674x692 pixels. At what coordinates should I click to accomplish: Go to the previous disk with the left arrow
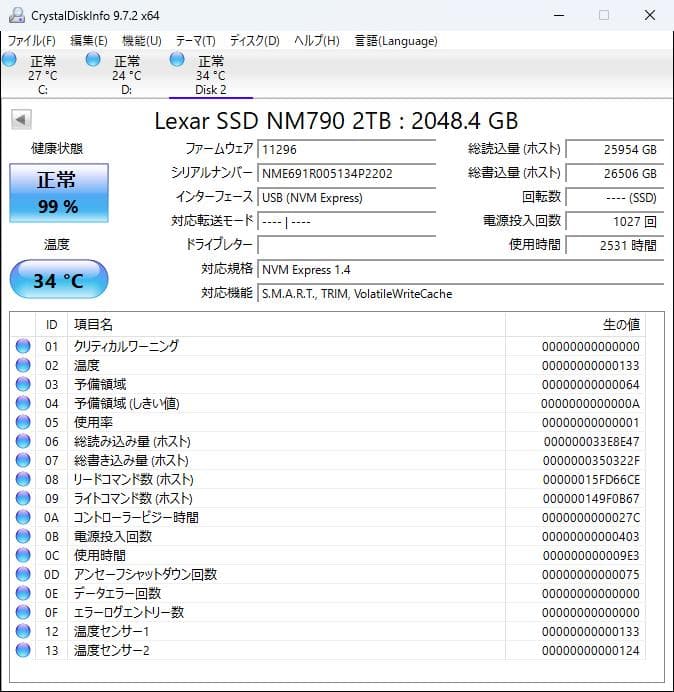click(x=21, y=119)
